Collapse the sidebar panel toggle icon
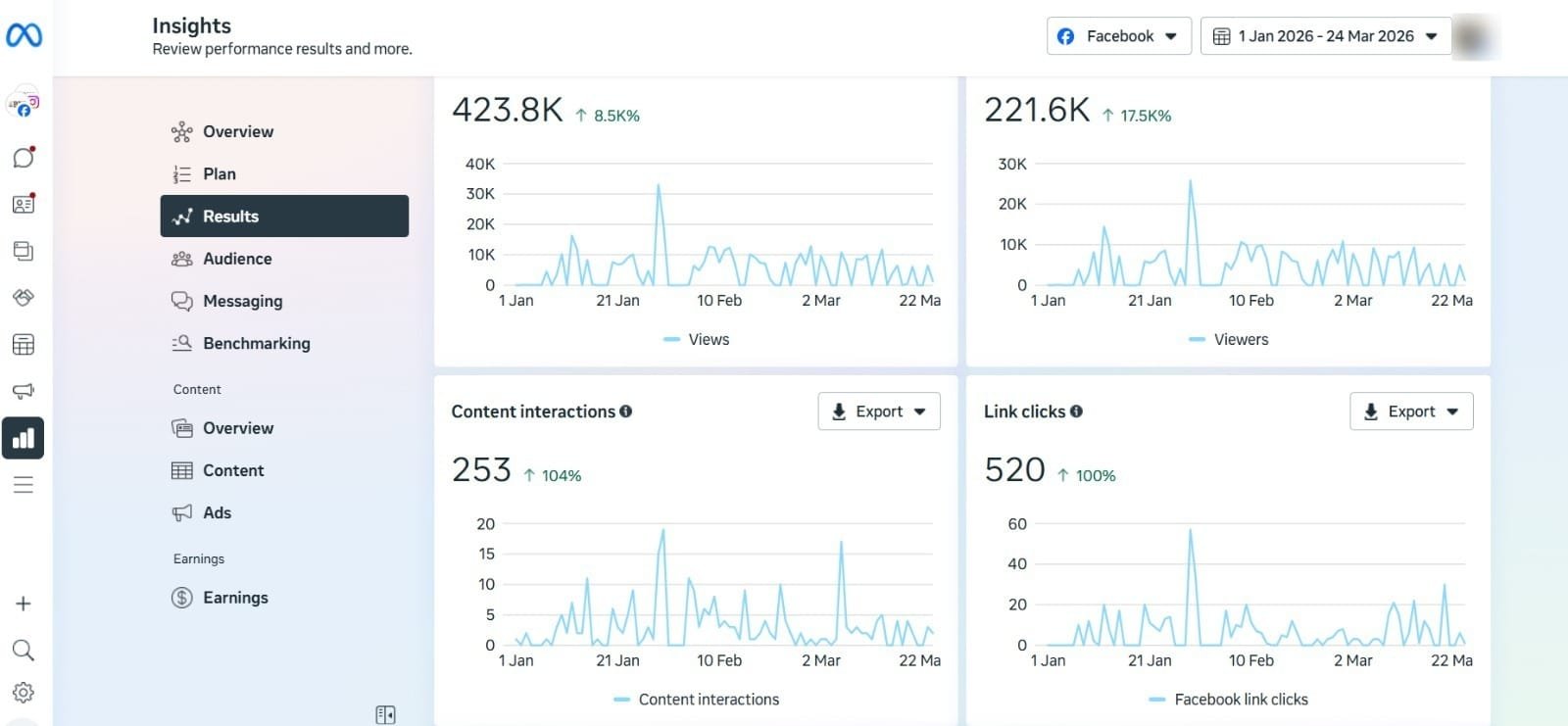The height and width of the screenshot is (726, 1568). click(x=385, y=714)
